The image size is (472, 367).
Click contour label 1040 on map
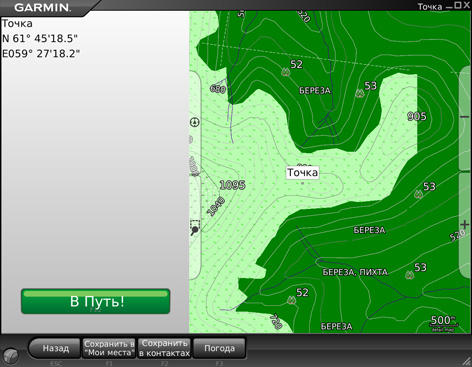click(x=216, y=207)
